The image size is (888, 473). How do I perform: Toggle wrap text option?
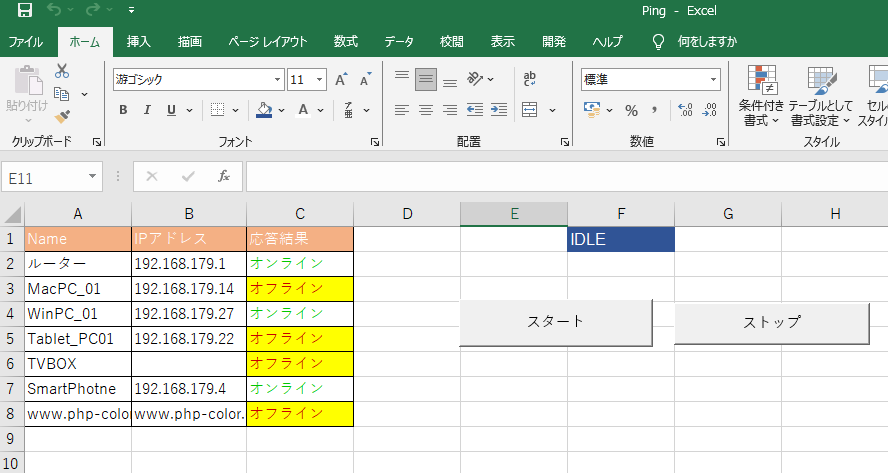coord(530,79)
